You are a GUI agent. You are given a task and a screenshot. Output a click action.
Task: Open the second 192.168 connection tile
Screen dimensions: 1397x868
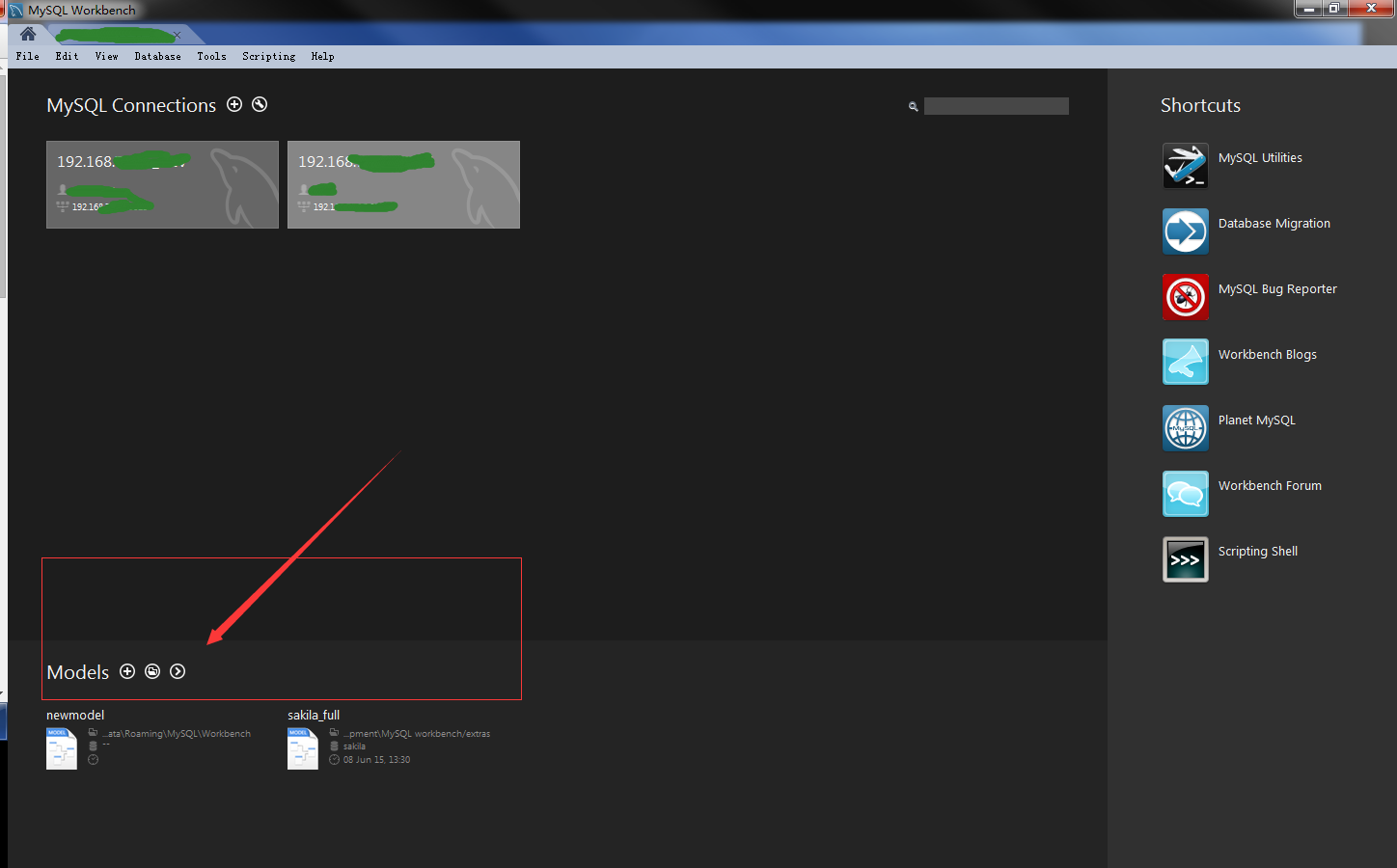point(403,184)
